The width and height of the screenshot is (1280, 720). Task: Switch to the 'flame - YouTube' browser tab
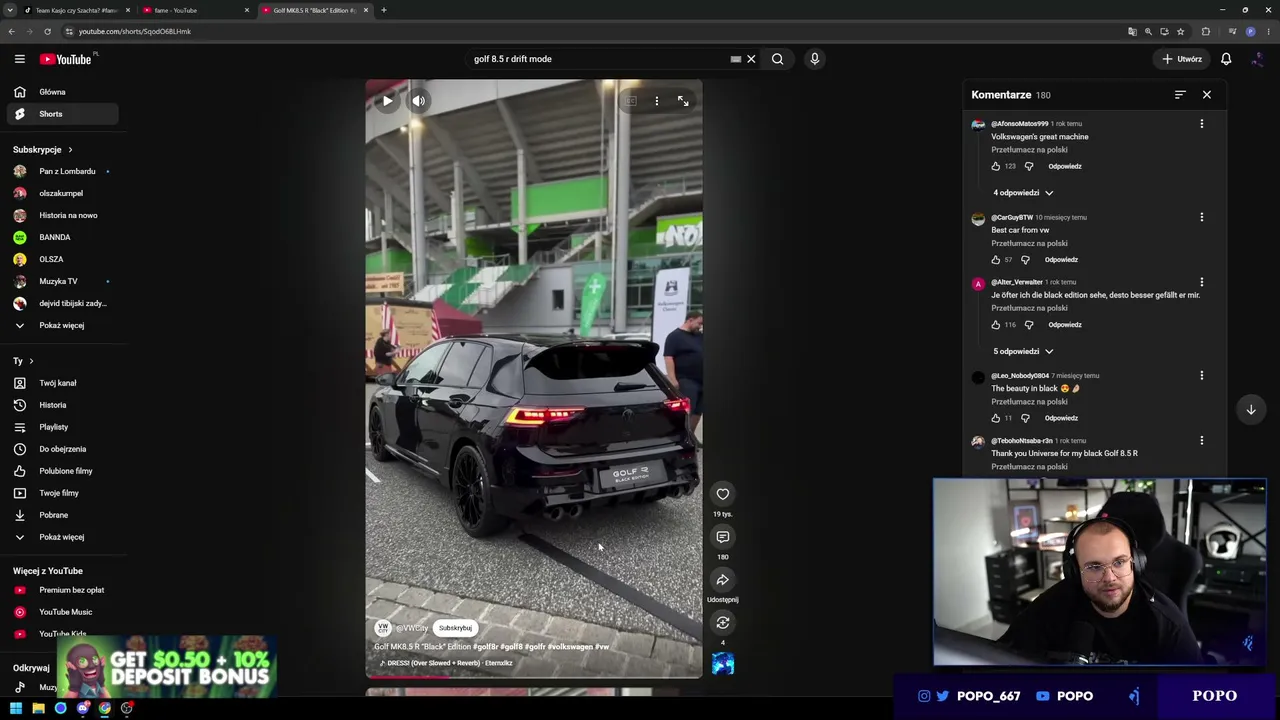[195, 10]
